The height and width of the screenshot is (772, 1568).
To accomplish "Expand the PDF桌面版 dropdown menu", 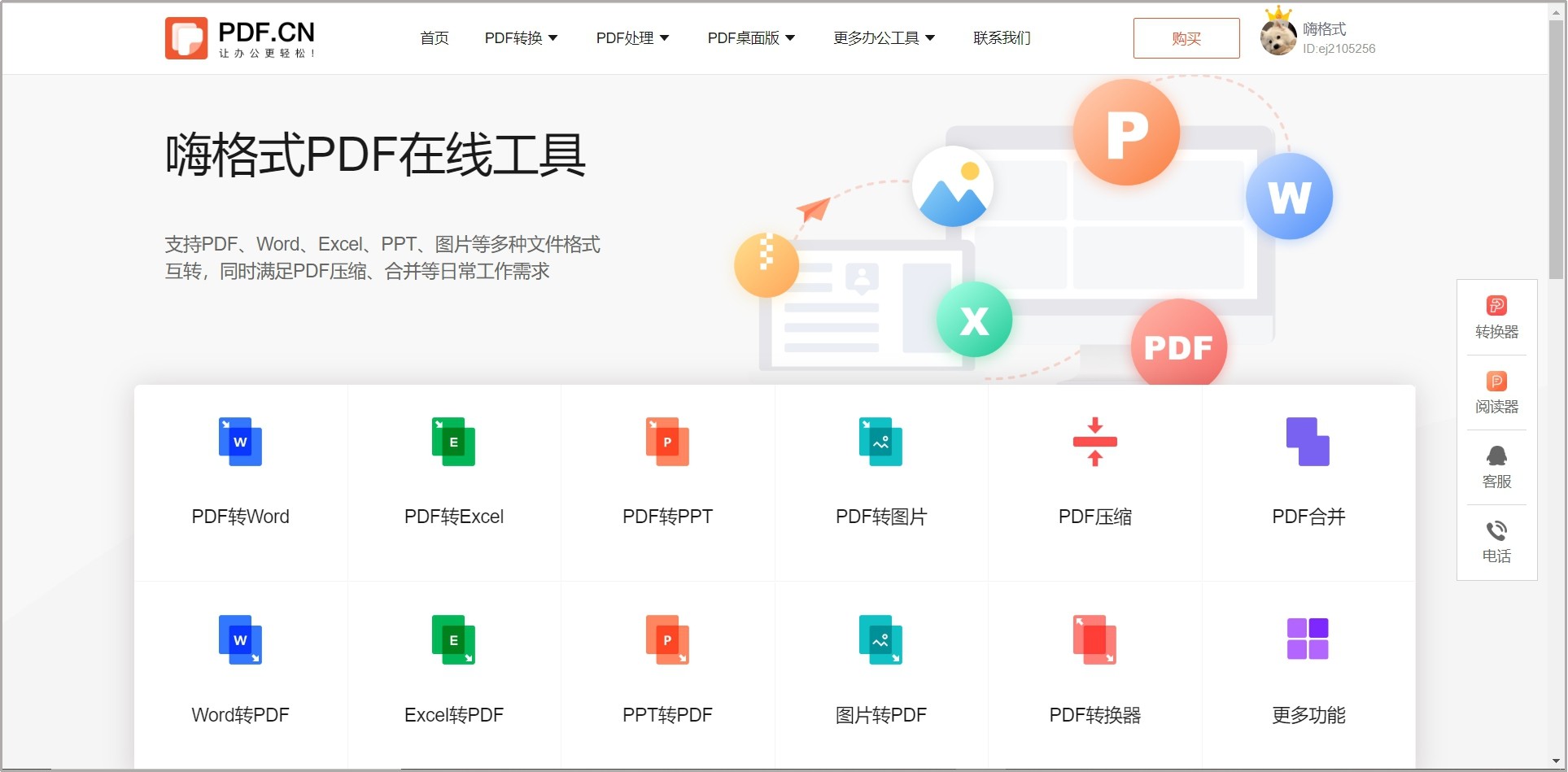I will (x=751, y=38).
